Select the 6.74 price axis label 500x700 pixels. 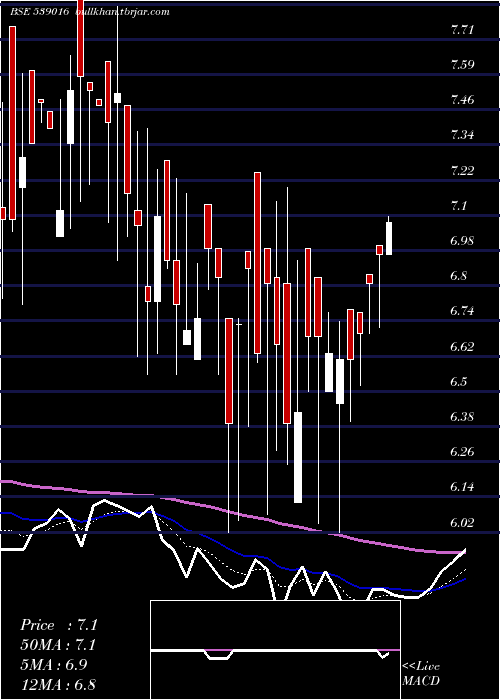461,311
